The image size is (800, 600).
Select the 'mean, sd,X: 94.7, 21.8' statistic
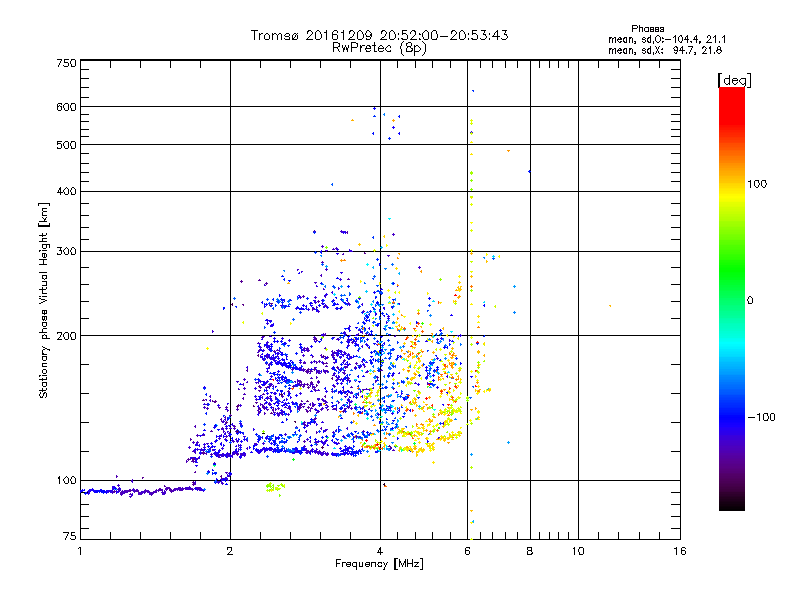click(665, 50)
